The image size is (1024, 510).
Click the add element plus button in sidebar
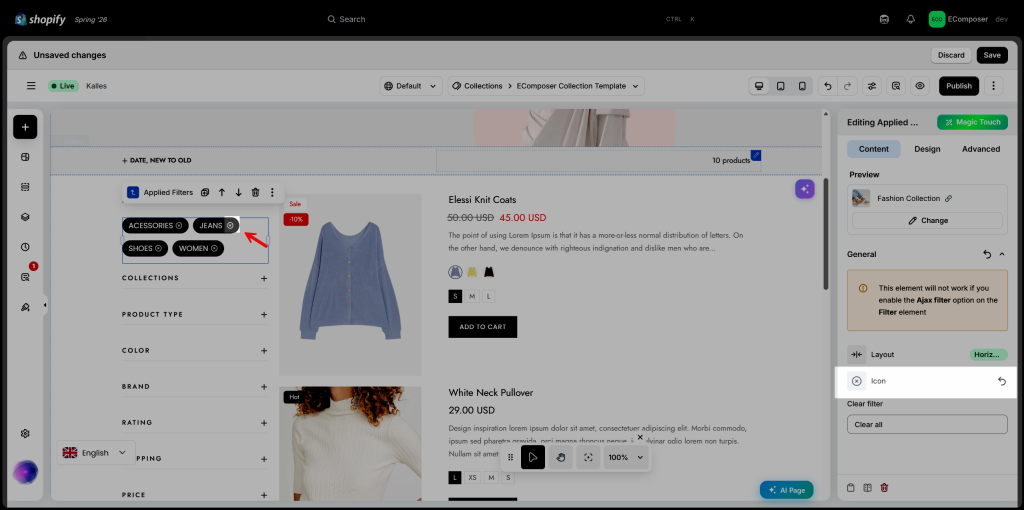tap(25, 127)
